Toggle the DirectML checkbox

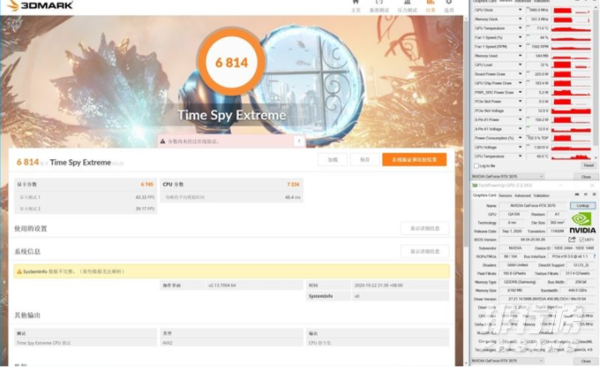coord(575,341)
